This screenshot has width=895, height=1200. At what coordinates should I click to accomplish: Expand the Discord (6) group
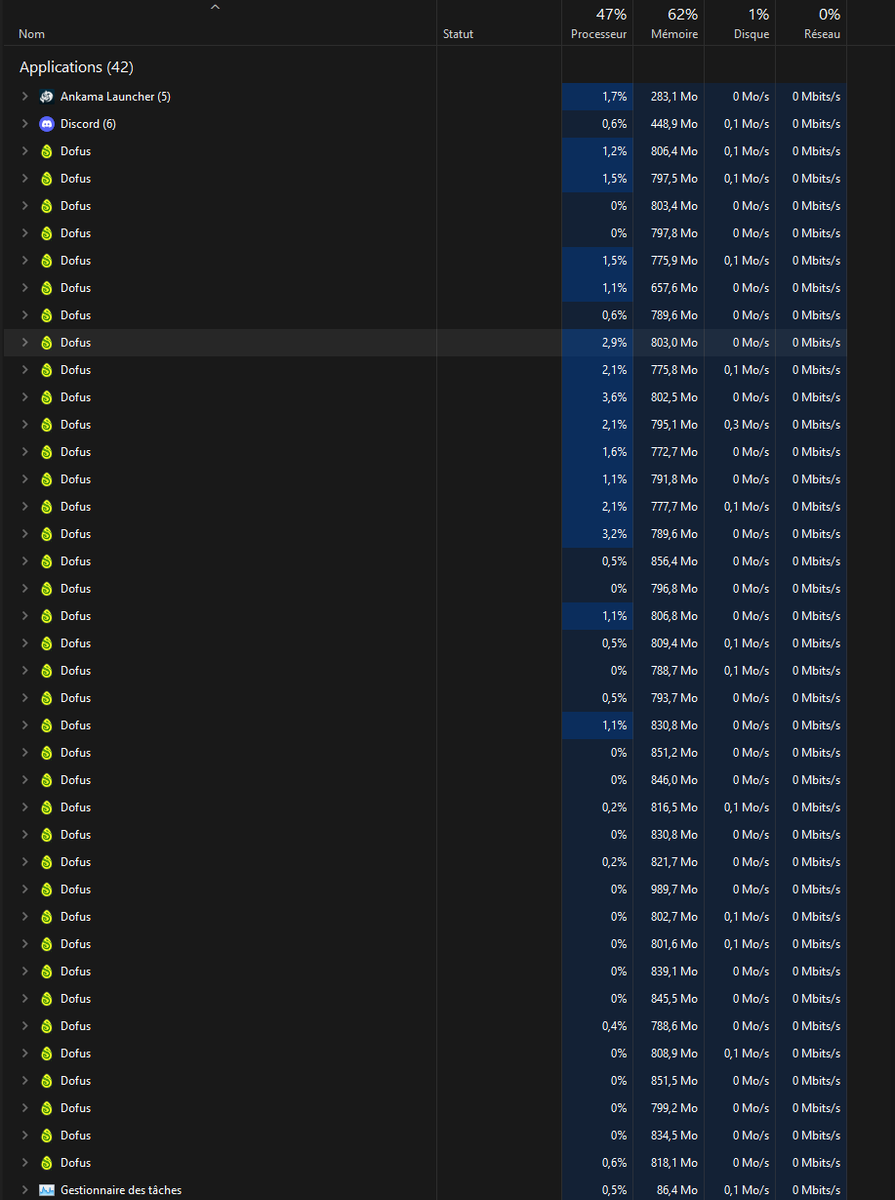click(24, 124)
